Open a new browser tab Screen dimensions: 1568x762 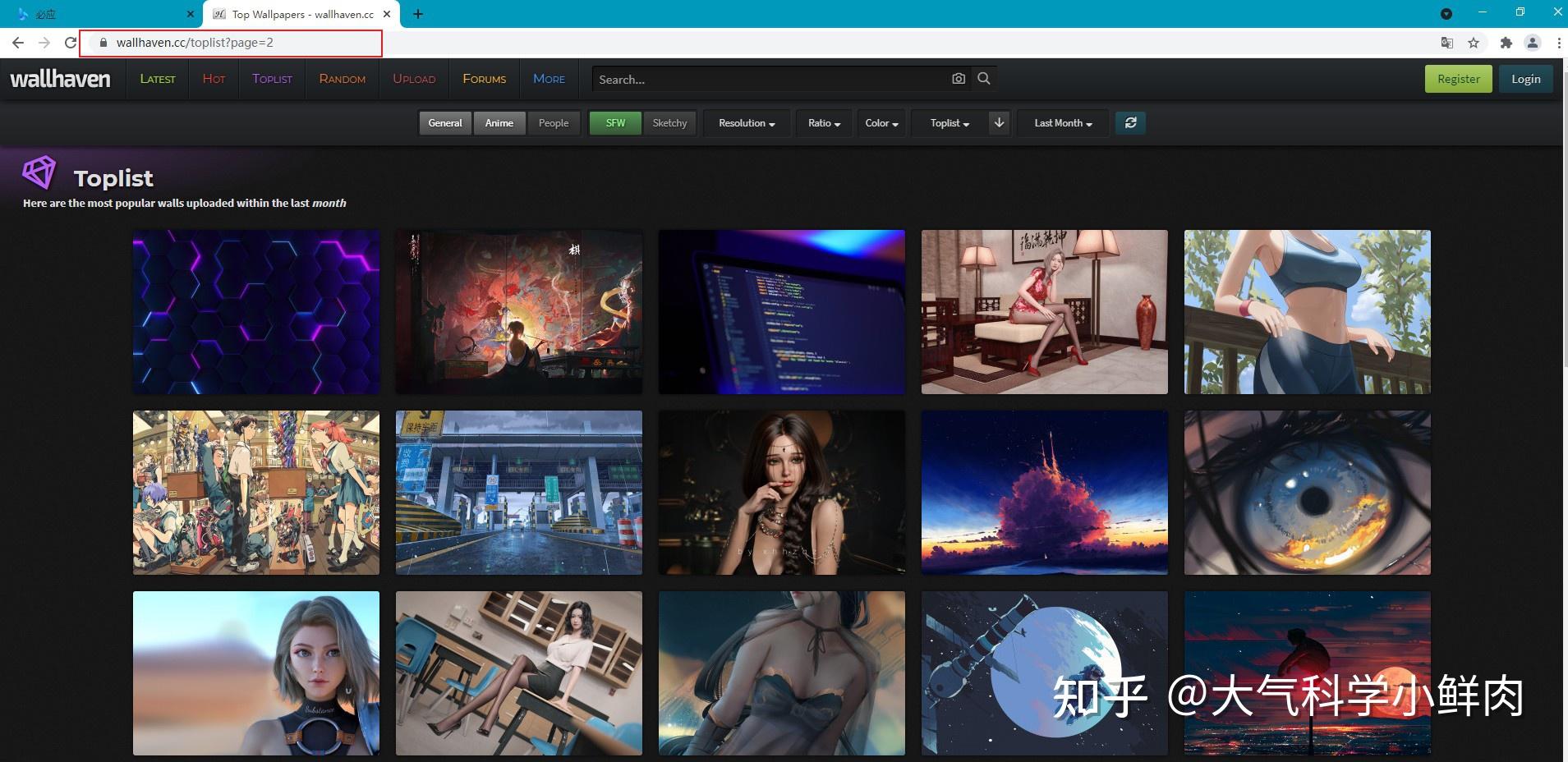click(418, 14)
